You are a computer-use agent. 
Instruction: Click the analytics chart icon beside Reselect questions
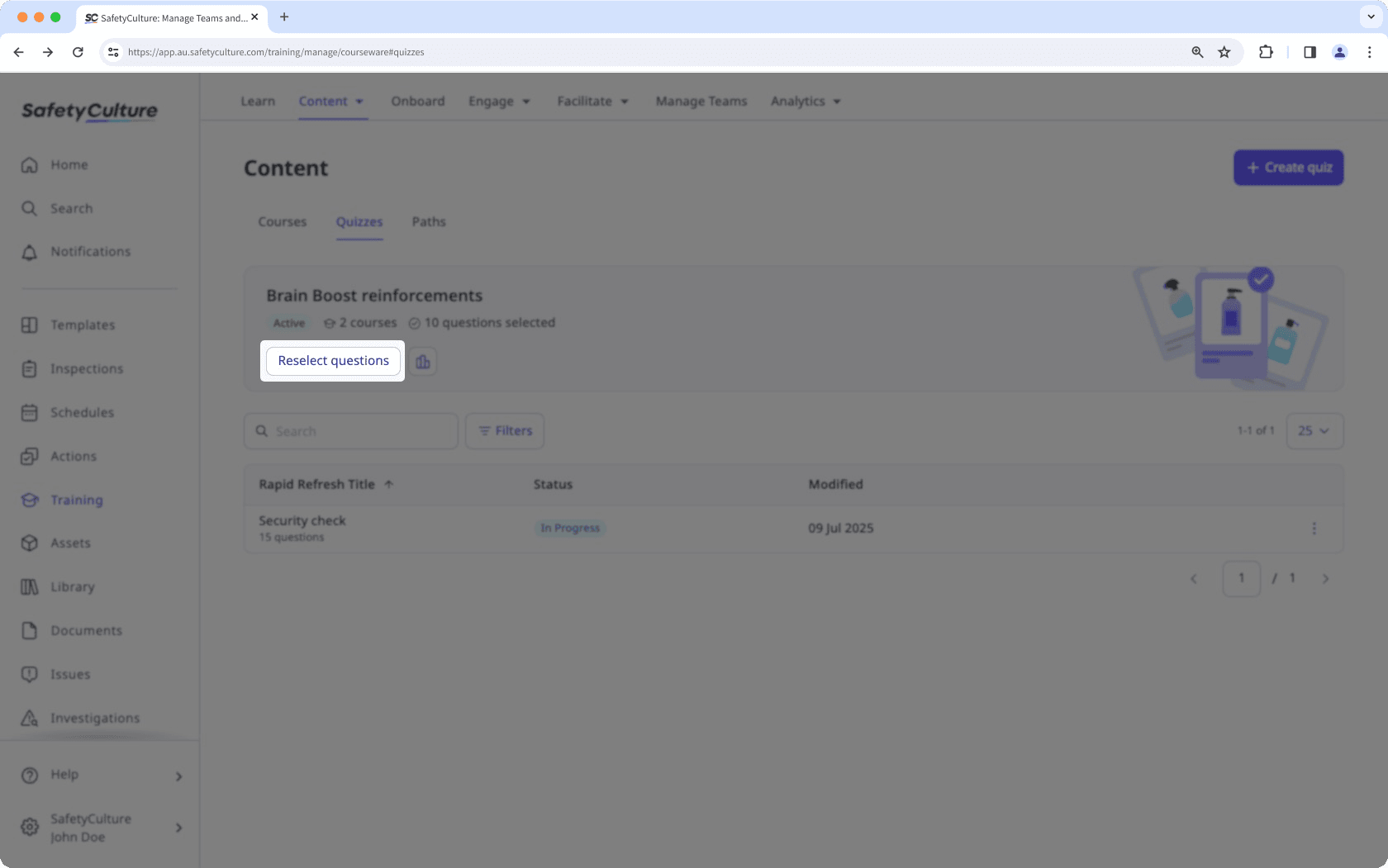423,362
